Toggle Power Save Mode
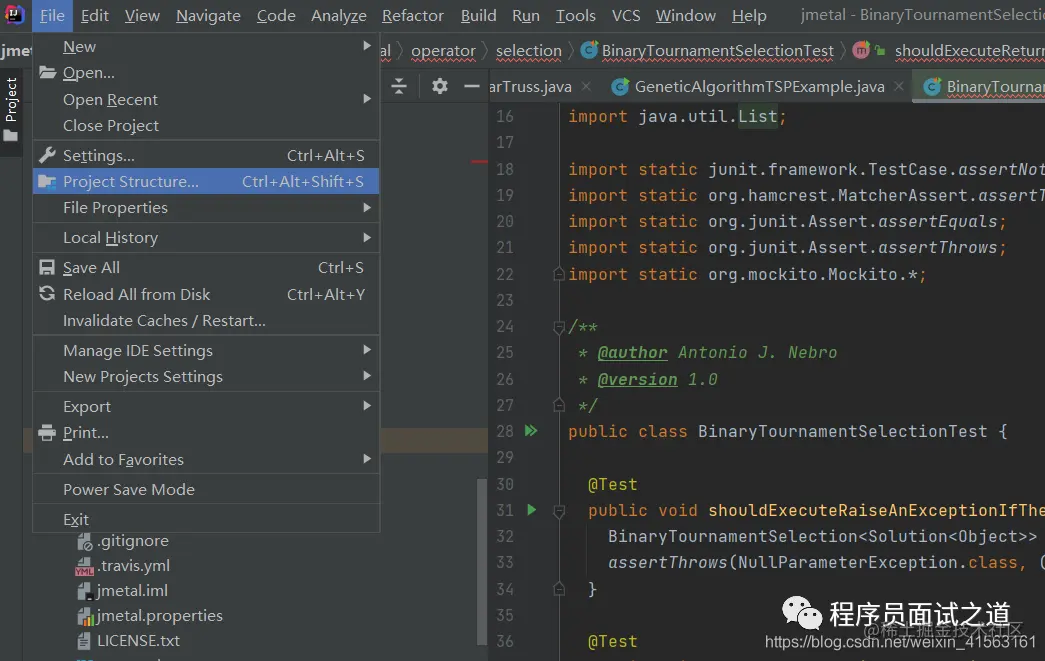 [206, 489]
